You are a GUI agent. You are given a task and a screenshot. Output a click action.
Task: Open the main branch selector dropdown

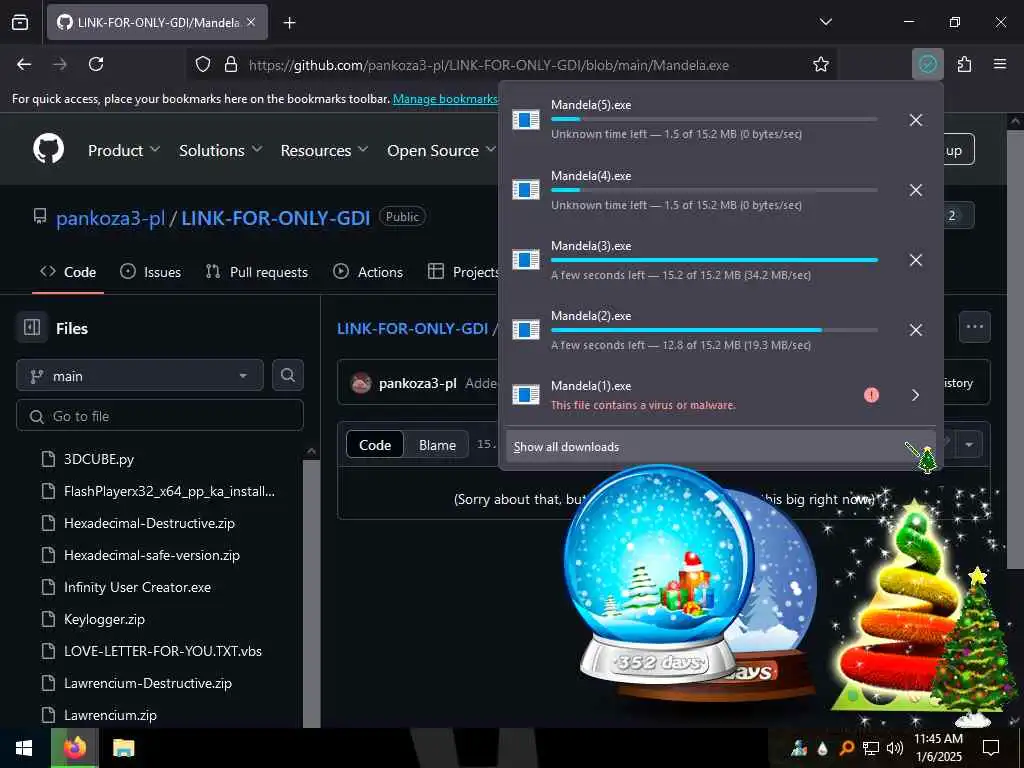point(140,376)
